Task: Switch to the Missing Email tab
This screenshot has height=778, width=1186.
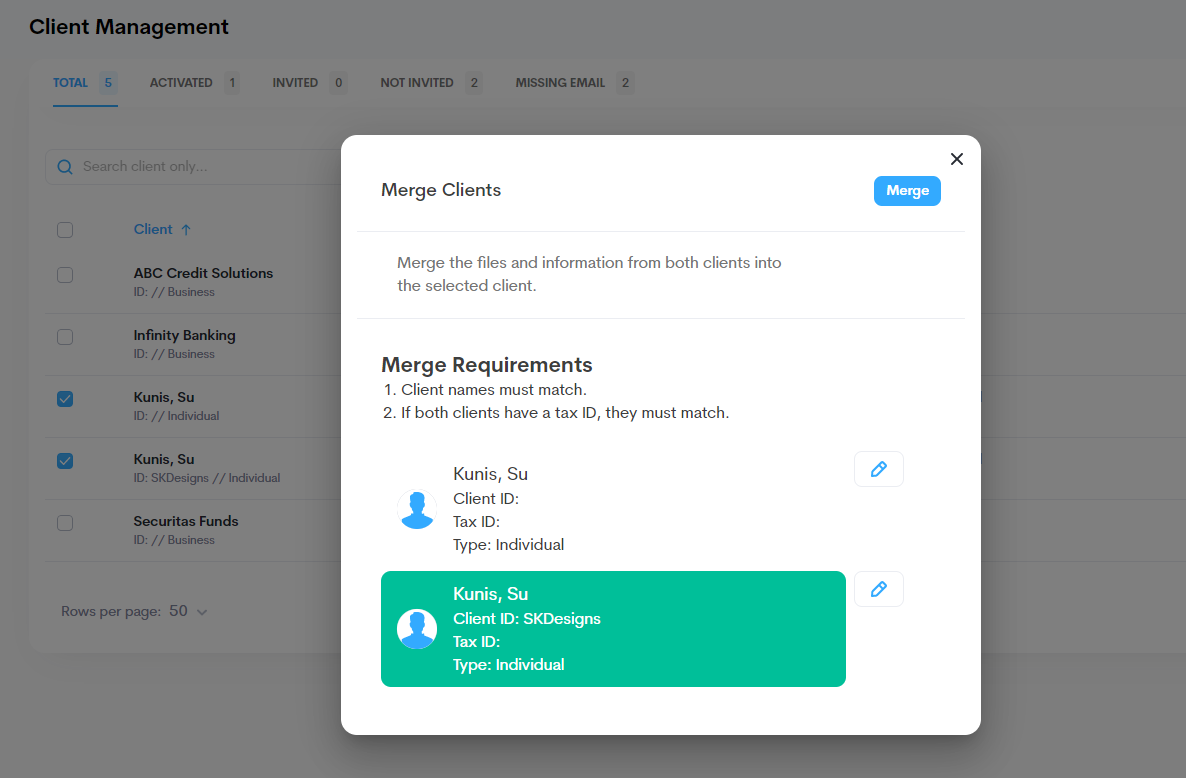Action: (x=560, y=83)
